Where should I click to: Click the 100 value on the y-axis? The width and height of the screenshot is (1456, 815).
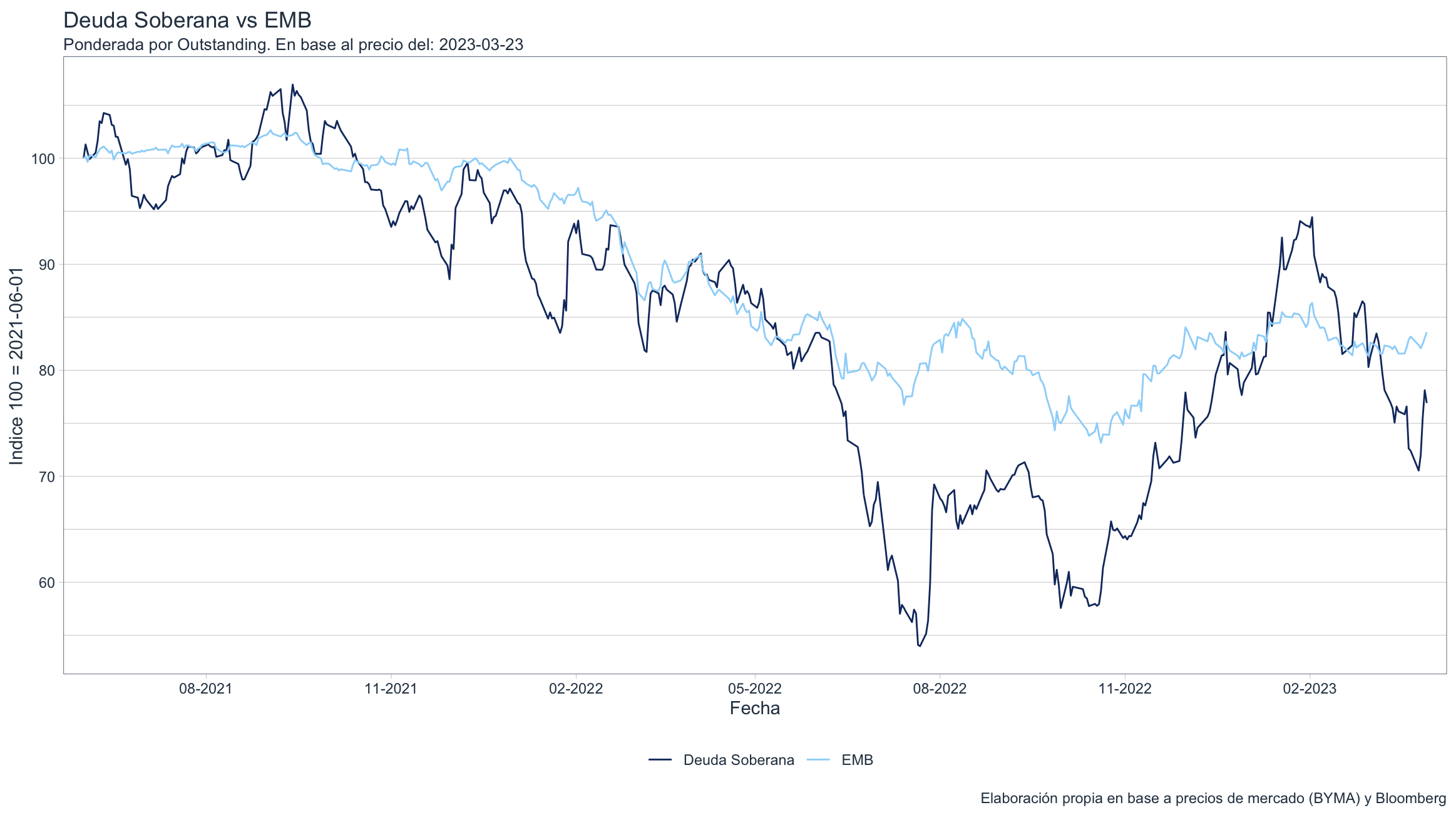coord(43,159)
